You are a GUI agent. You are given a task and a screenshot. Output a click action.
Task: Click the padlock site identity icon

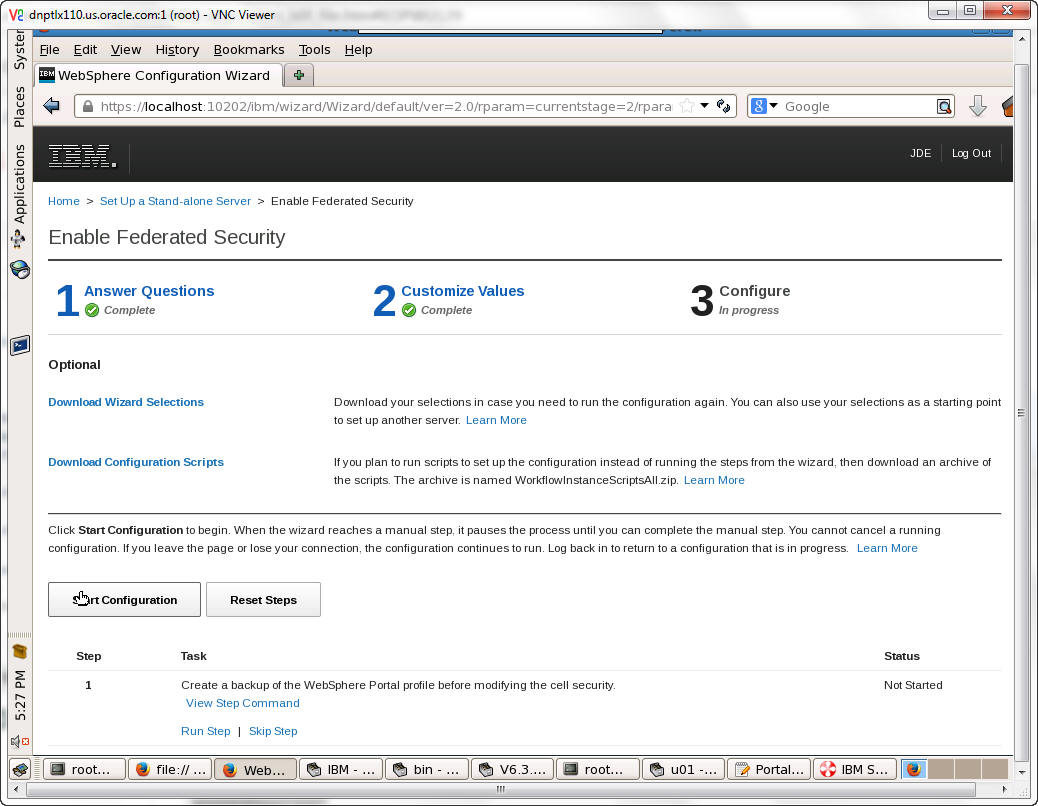coord(87,107)
